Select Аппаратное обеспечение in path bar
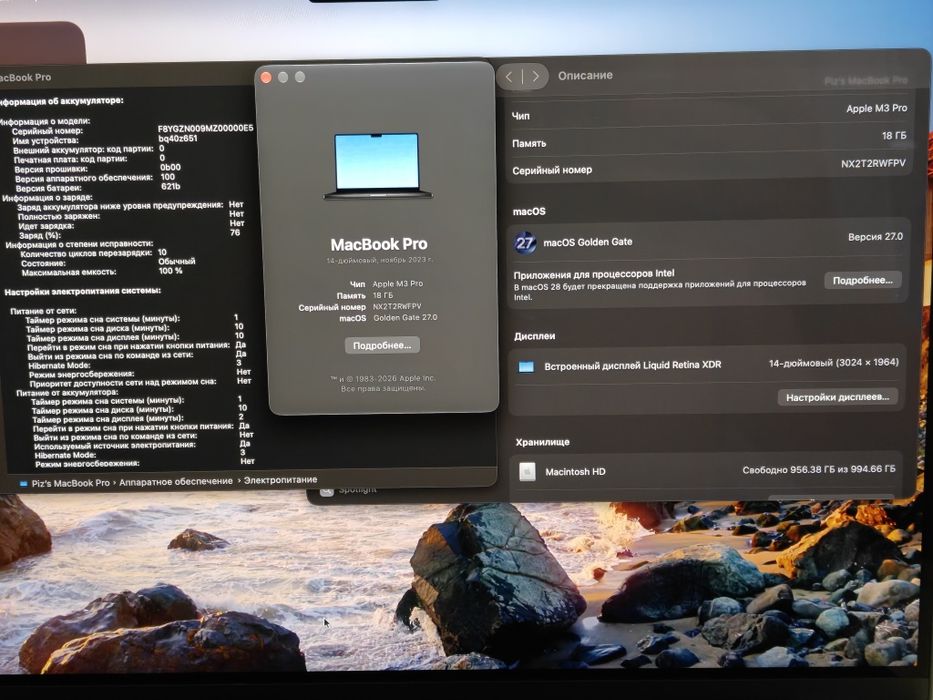 (176, 482)
